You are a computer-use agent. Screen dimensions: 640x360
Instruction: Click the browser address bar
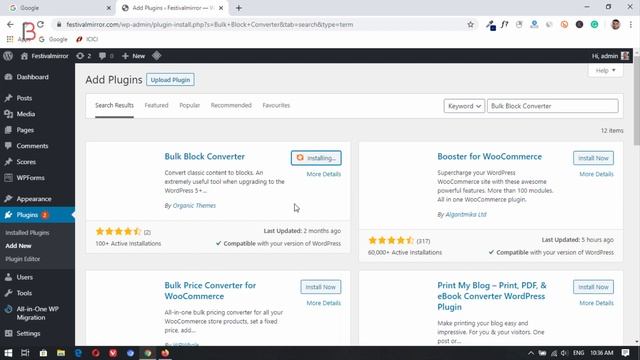point(261,24)
